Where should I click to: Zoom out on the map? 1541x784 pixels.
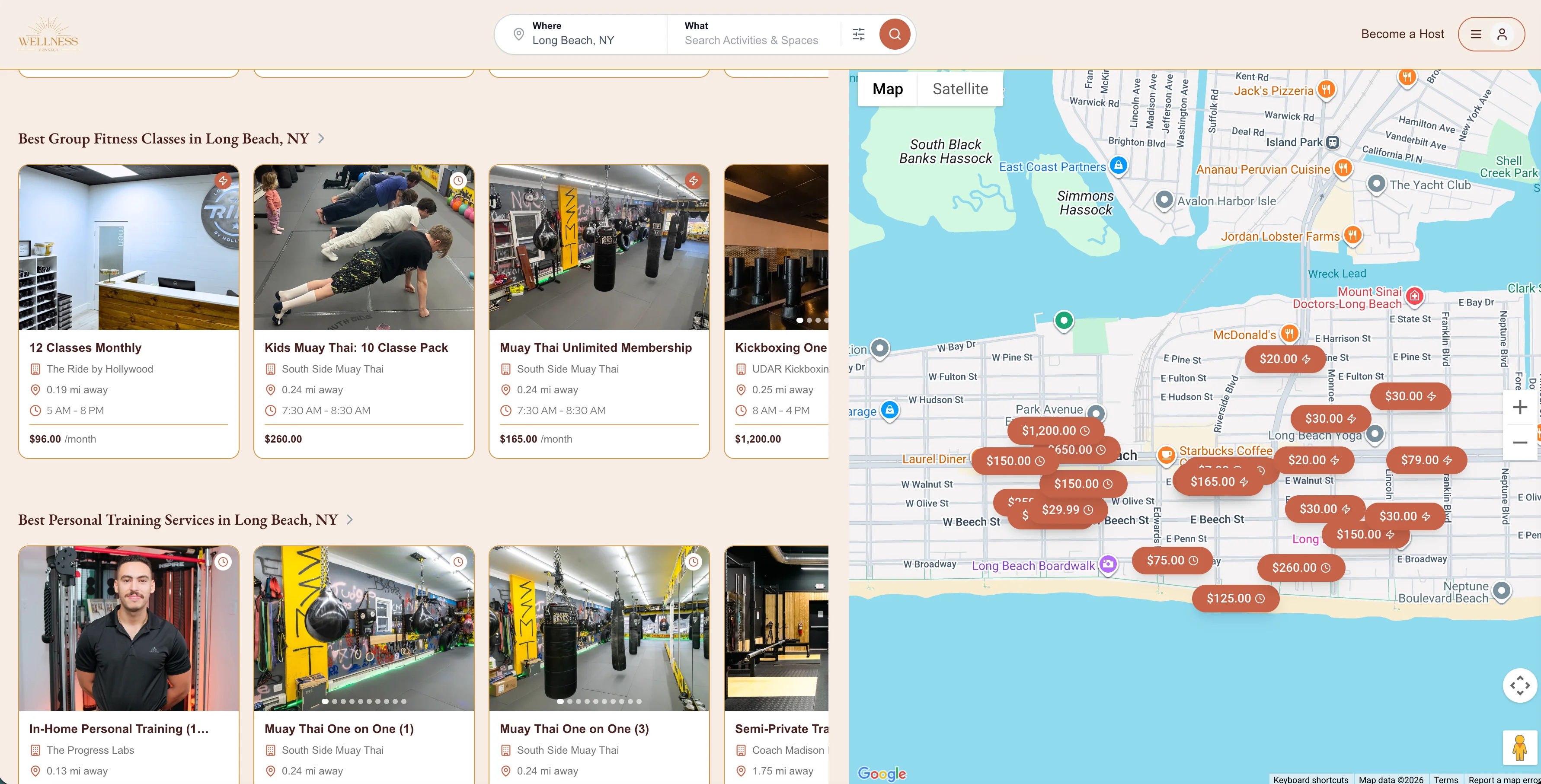point(1520,443)
